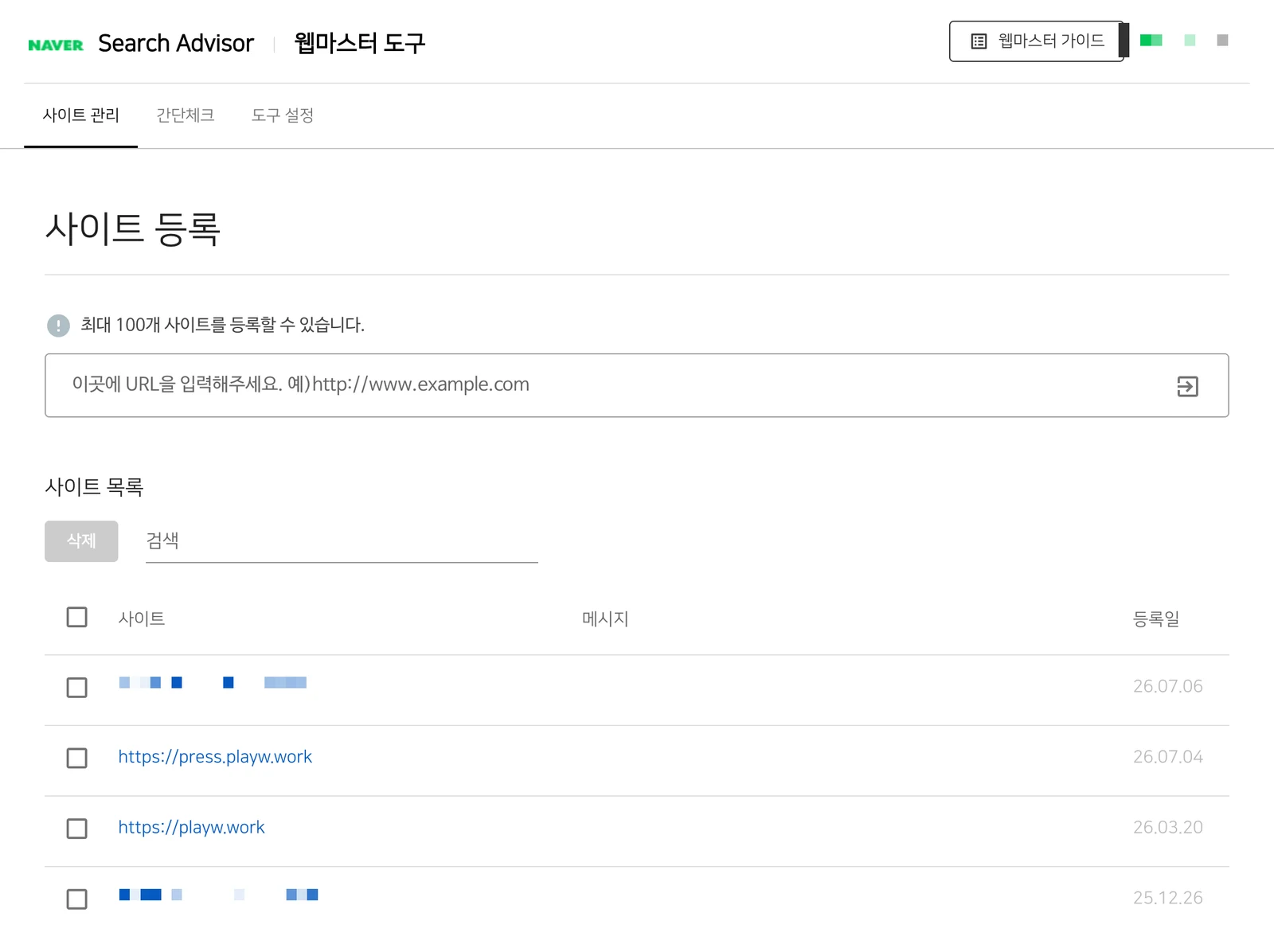Click the 사이트 목록 heading

tap(94, 486)
